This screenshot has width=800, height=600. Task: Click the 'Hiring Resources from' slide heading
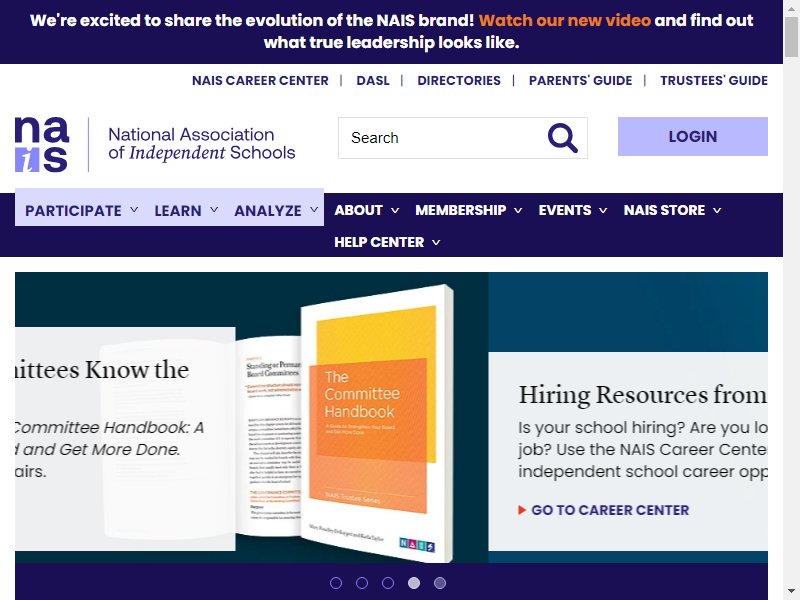pyautogui.click(x=643, y=395)
